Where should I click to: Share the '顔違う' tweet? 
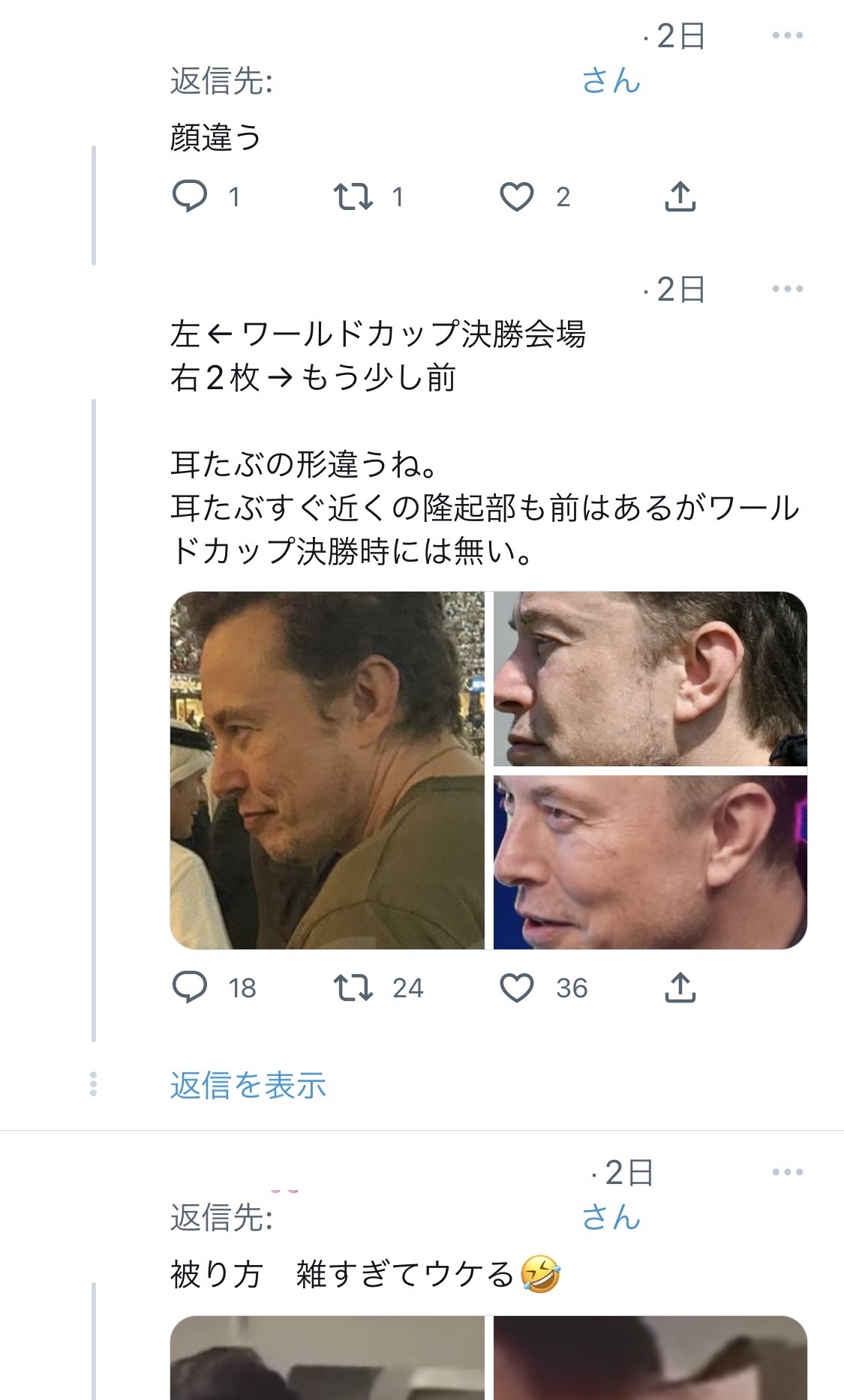[680, 196]
